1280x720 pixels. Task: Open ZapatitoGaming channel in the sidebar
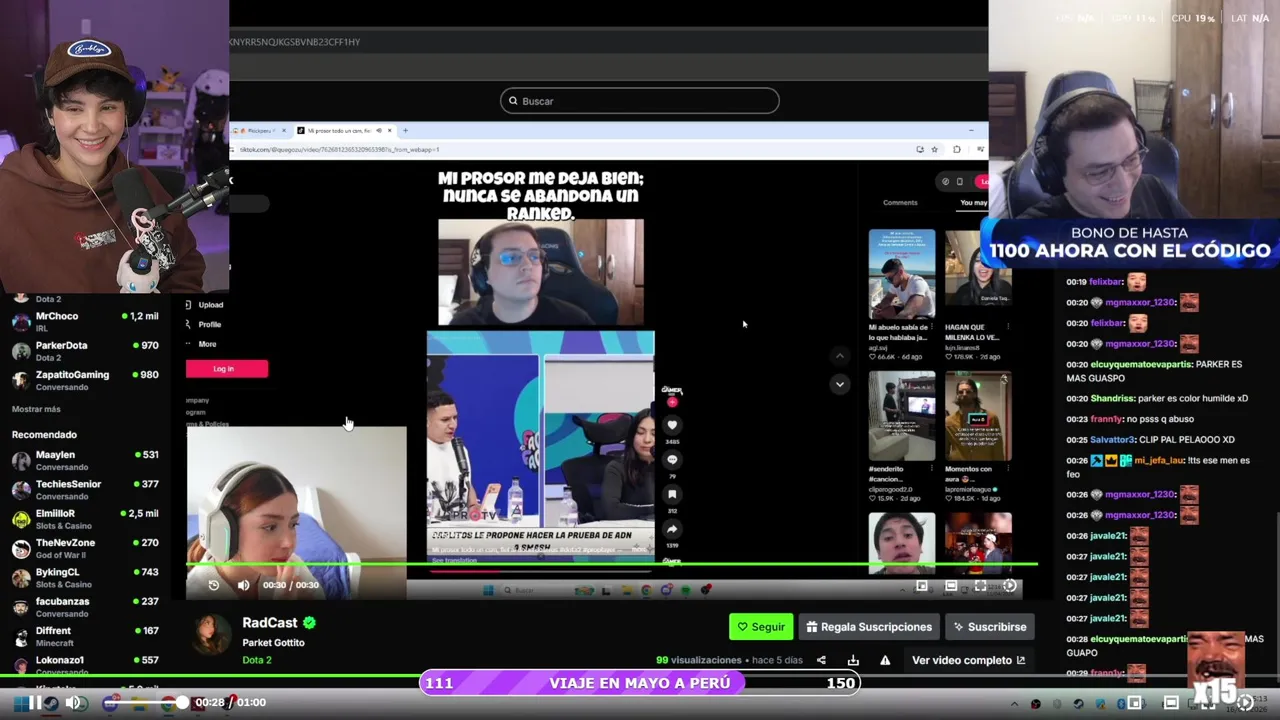coord(85,380)
